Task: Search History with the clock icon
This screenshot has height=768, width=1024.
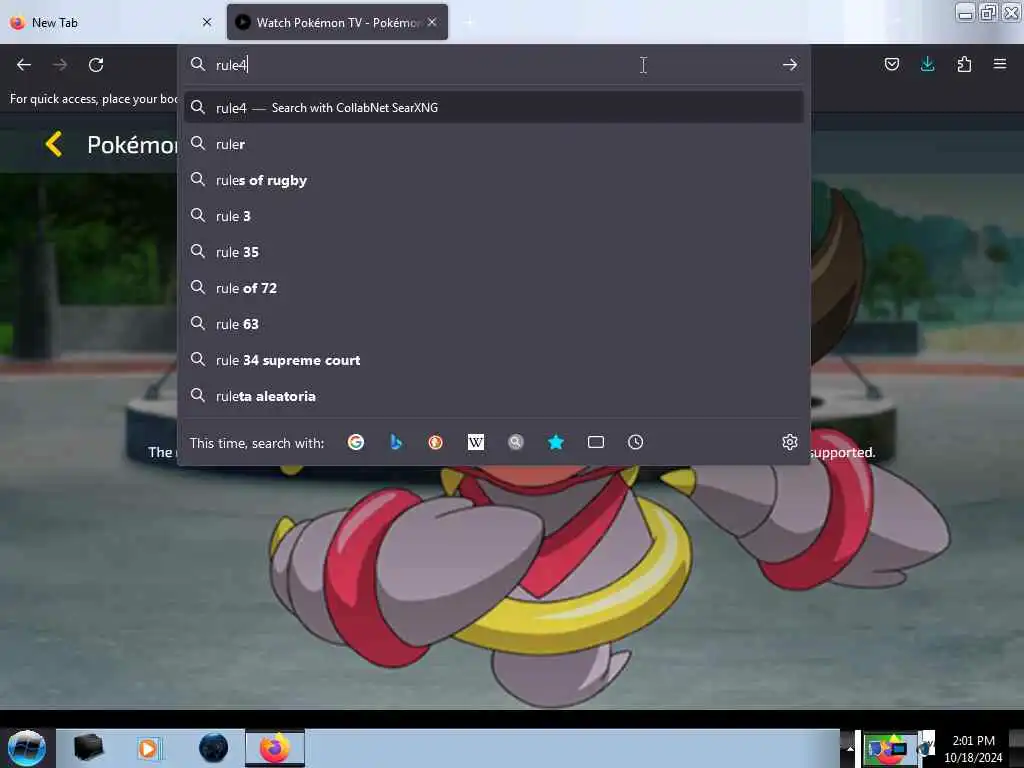Action: [x=635, y=442]
